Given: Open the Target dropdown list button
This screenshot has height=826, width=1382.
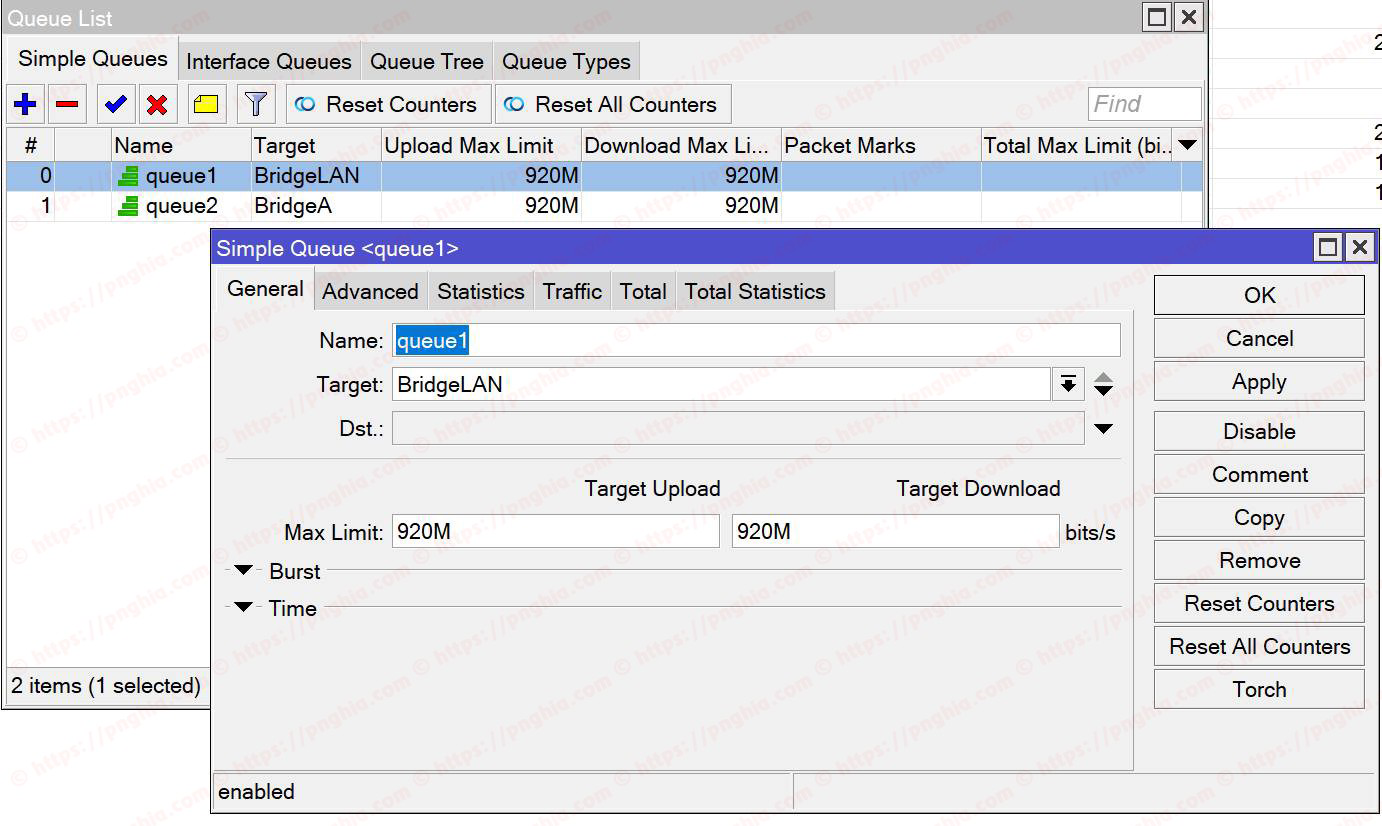Looking at the screenshot, I should pyautogui.click(x=1068, y=384).
